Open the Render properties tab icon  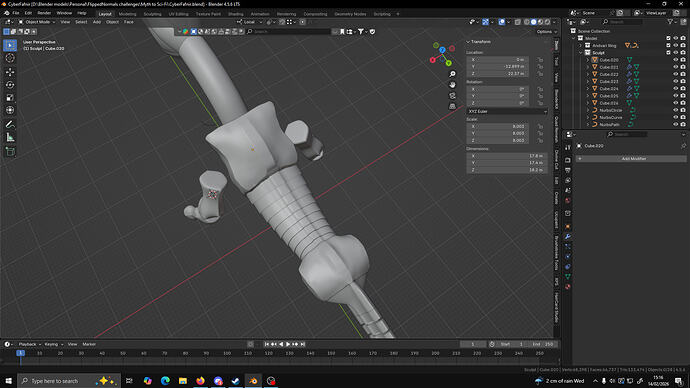click(x=568, y=160)
